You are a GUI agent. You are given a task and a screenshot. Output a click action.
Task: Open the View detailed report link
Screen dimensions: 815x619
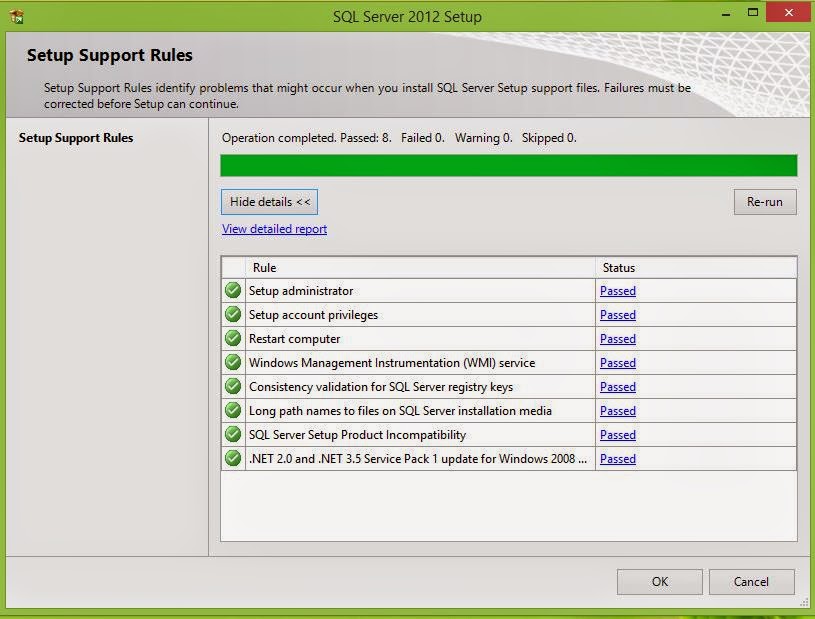click(x=274, y=229)
